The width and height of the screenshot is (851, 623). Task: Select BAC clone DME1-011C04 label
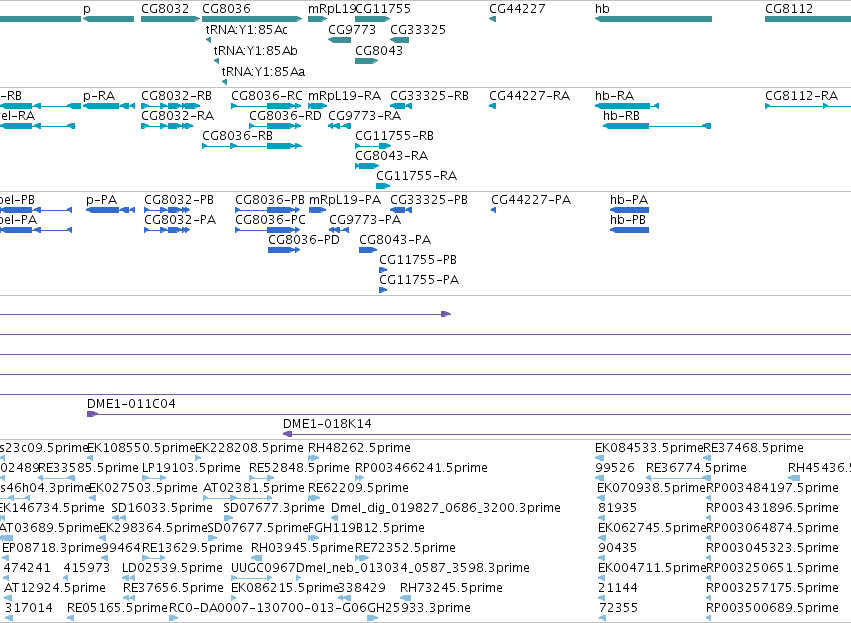[x=131, y=404]
